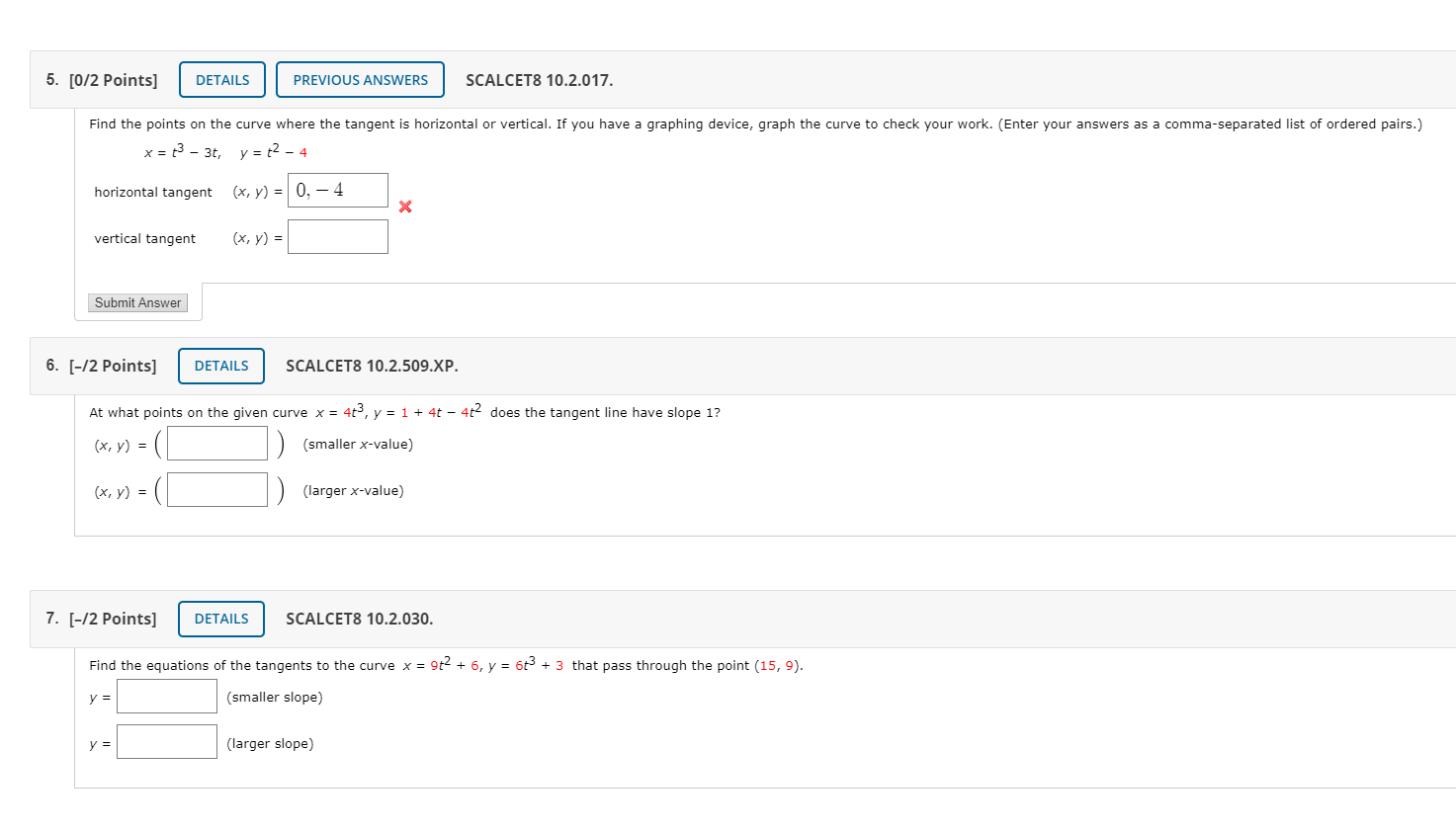Image resolution: width=1456 pixels, height=834 pixels.
Task: Select the text SCALCET8 10.2.030.
Action: click(360, 619)
